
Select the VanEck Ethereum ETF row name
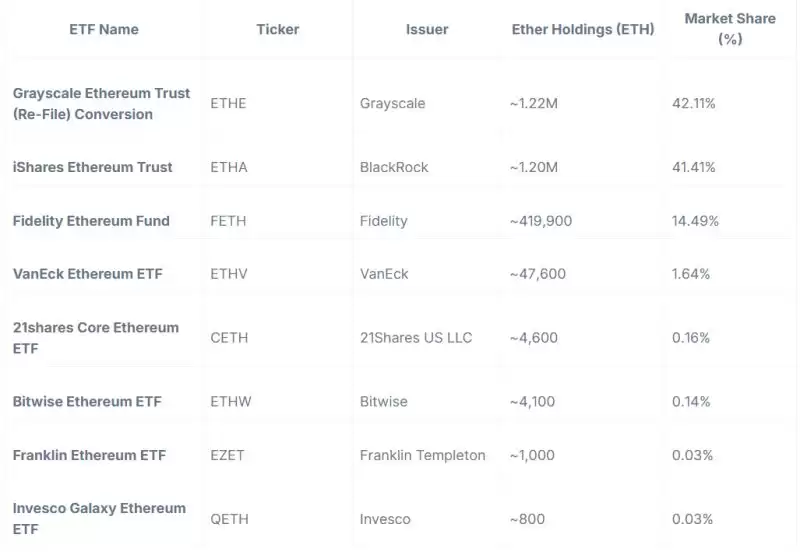tap(87, 274)
